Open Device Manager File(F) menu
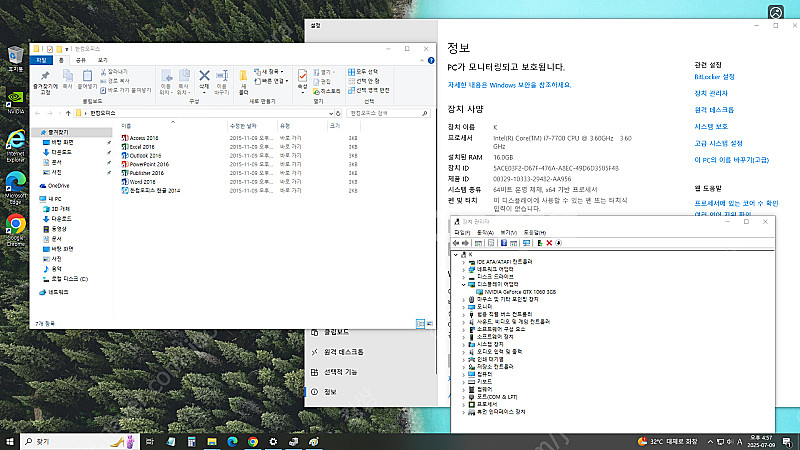The width and height of the screenshot is (800, 450). [462, 233]
